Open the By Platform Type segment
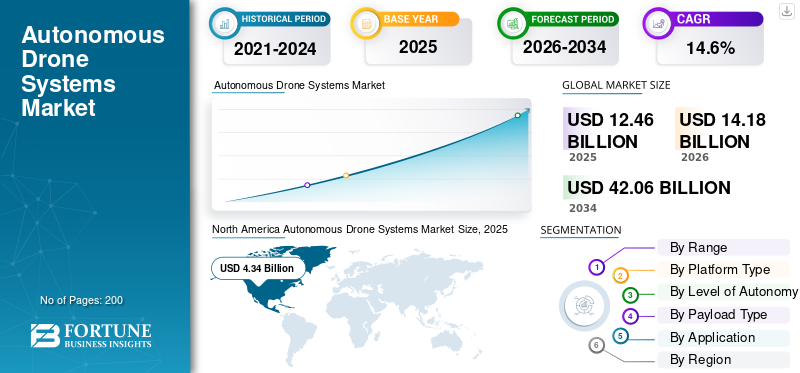Viewport: 800px width, 373px height. [x=723, y=269]
